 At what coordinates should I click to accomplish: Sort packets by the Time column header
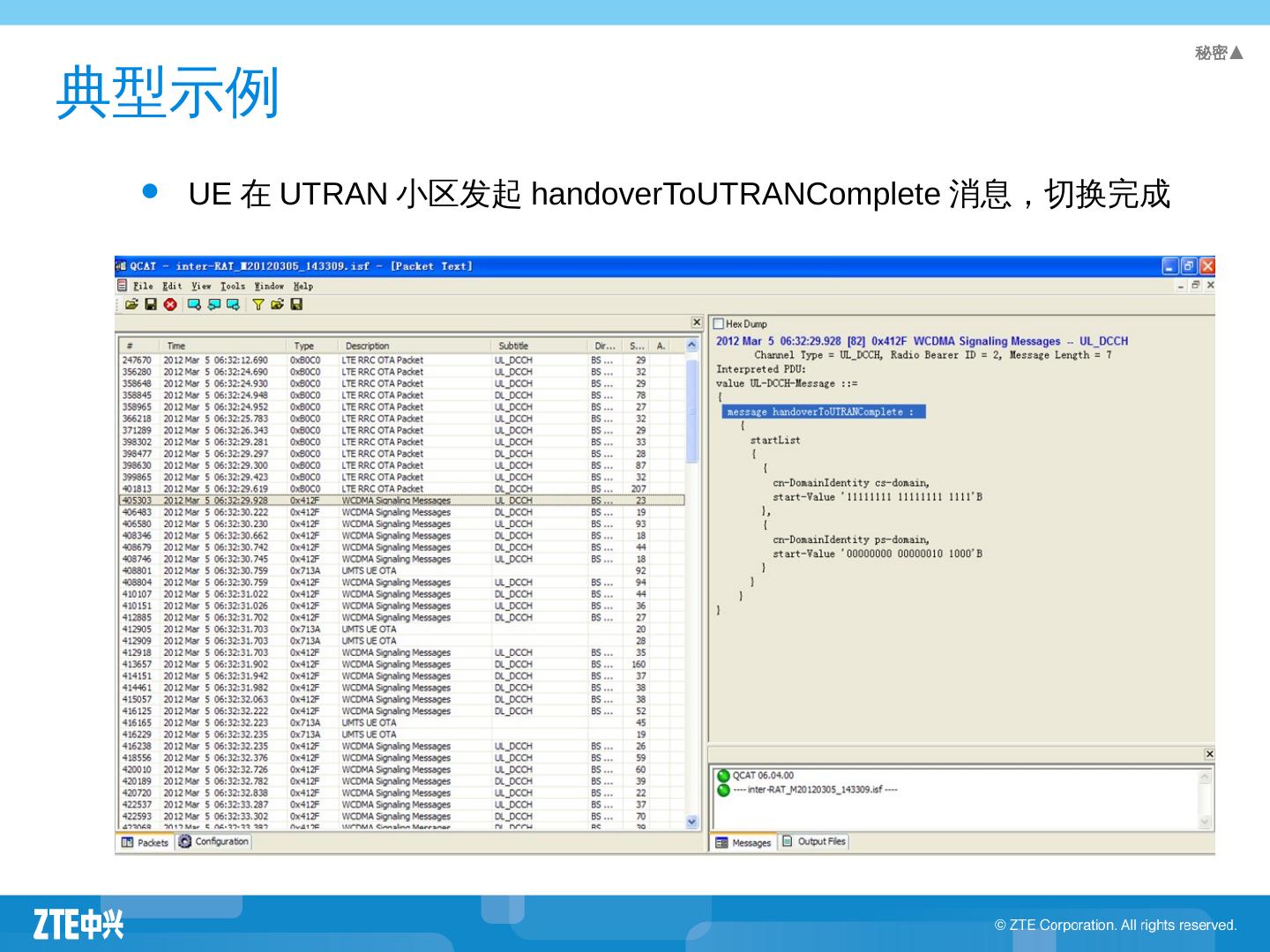[222, 346]
